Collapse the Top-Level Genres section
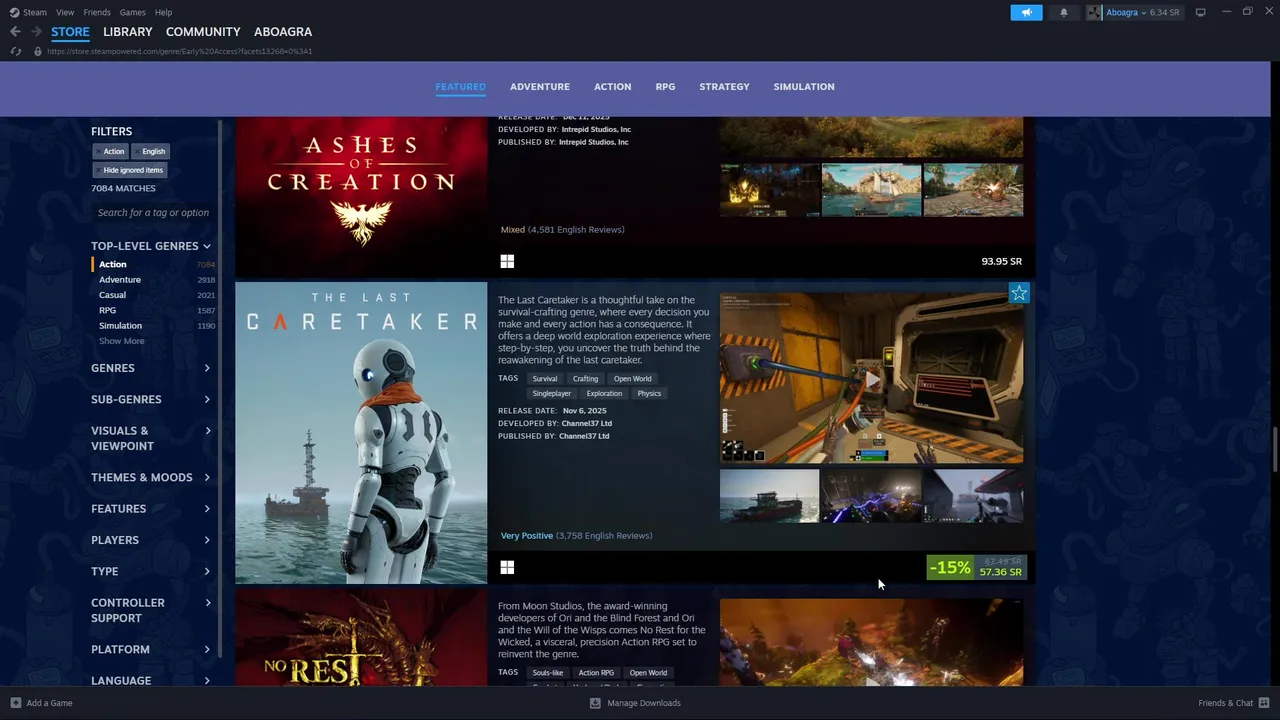1280x720 pixels. (x=151, y=246)
